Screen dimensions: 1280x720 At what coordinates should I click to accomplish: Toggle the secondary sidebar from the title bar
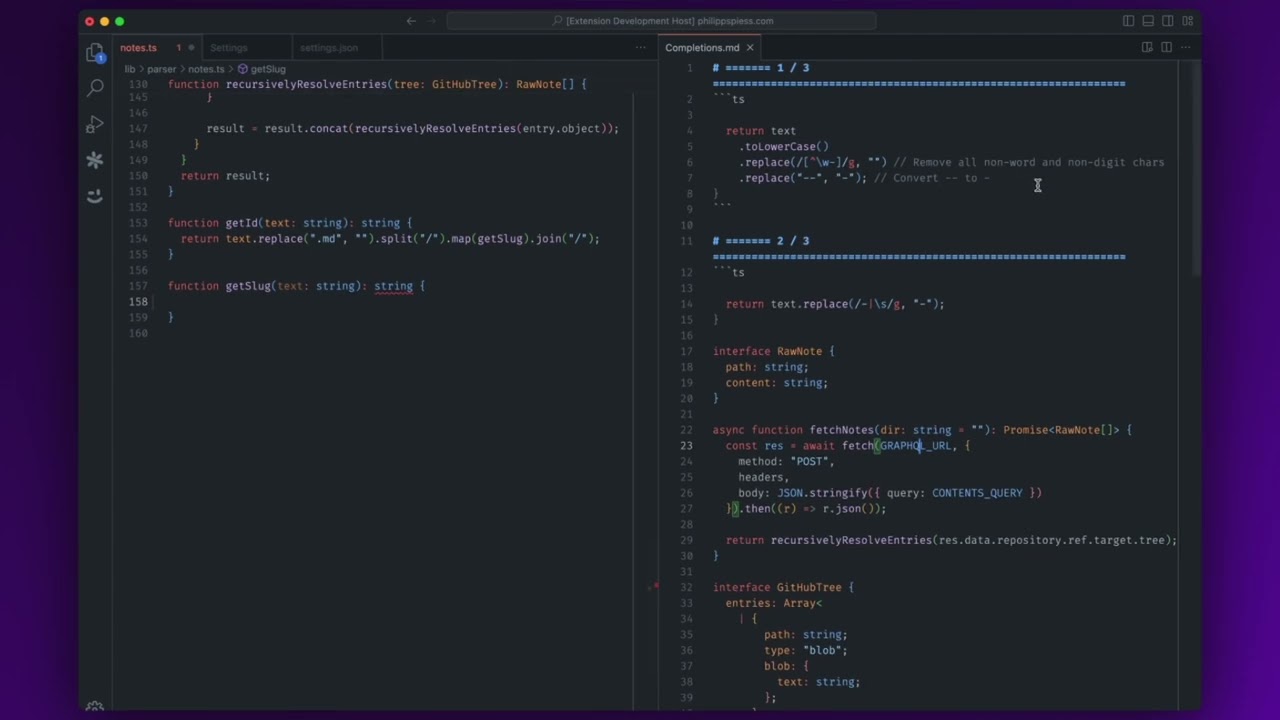(x=1168, y=21)
